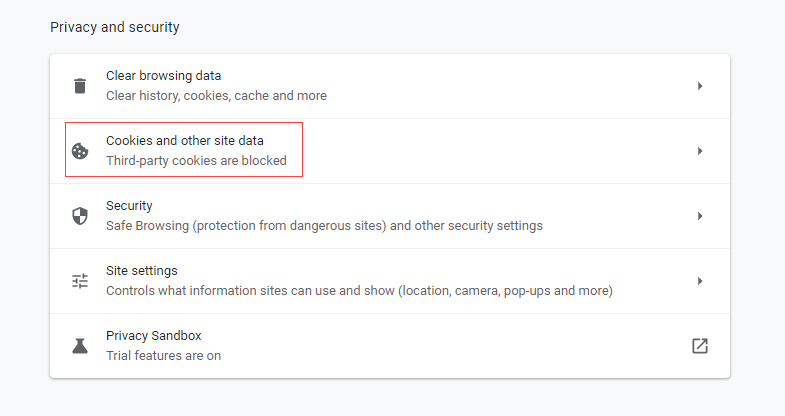Open Clear browsing data title
The height and width of the screenshot is (416, 785).
[x=163, y=76]
